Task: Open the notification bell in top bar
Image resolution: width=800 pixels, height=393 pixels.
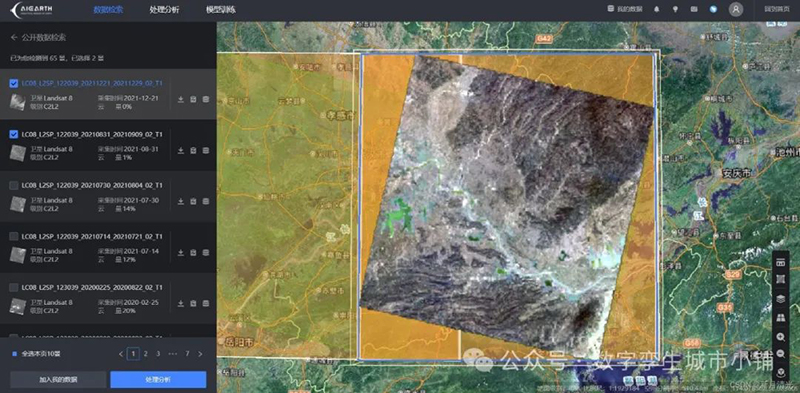Action: (657, 9)
